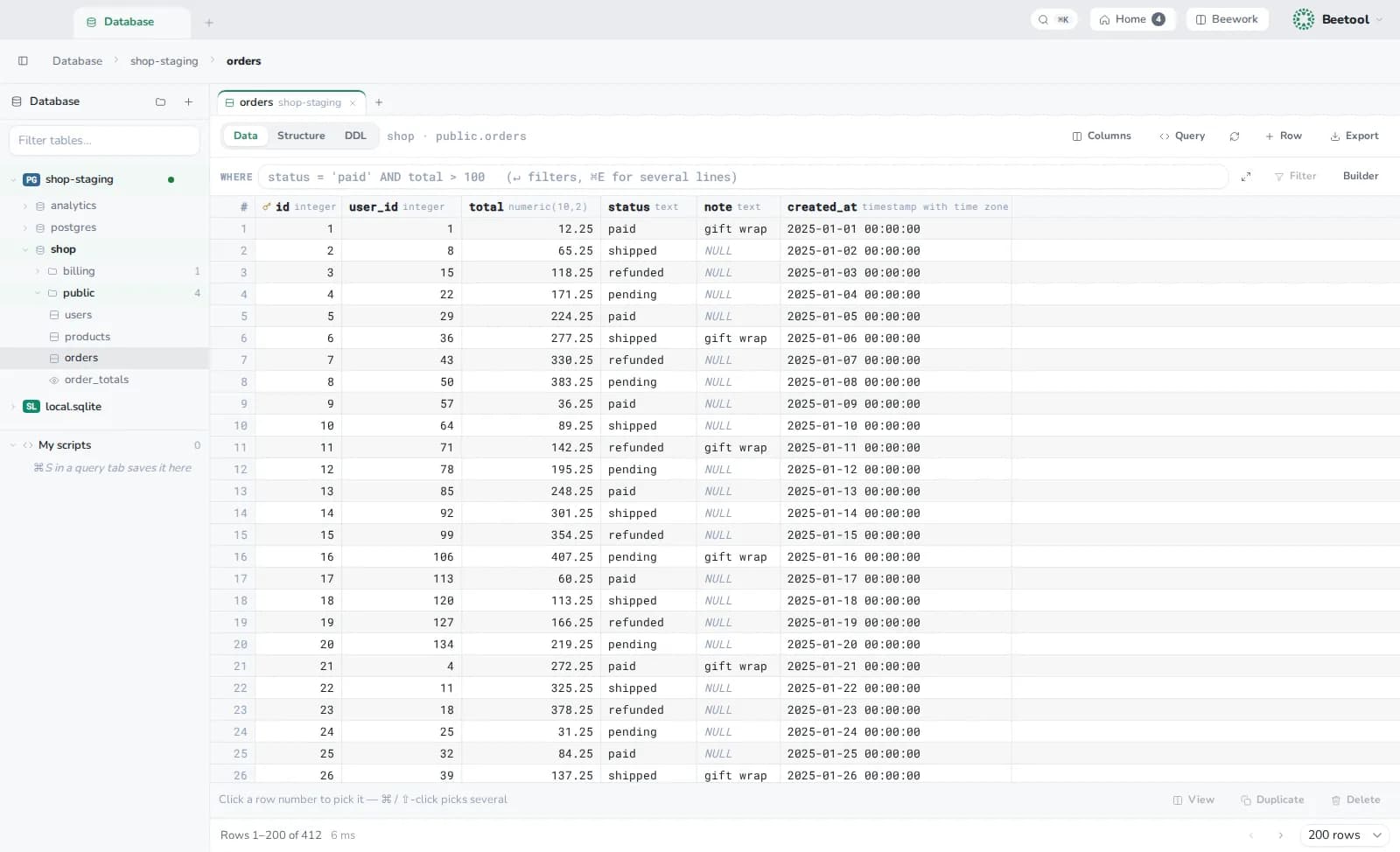The width and height of the screenshot is (1400, 852).
Task: Switch to the Structure tab
Action: (x=301, y=136)
